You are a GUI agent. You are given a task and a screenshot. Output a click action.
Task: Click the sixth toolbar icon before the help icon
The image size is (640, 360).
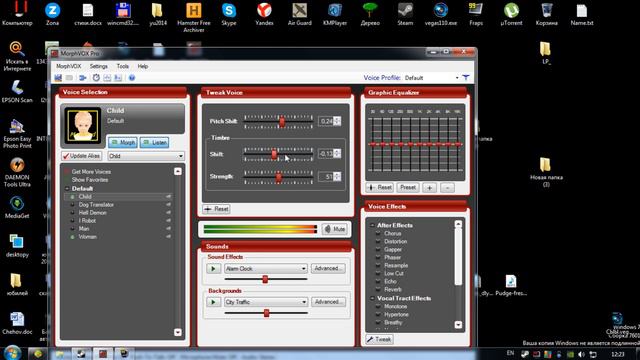tap(118, 78)
